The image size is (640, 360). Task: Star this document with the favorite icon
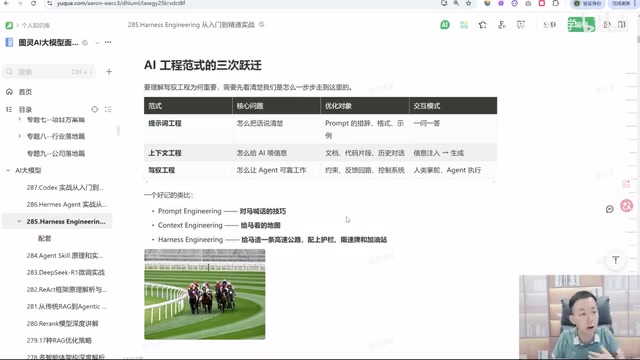(483, 25)
